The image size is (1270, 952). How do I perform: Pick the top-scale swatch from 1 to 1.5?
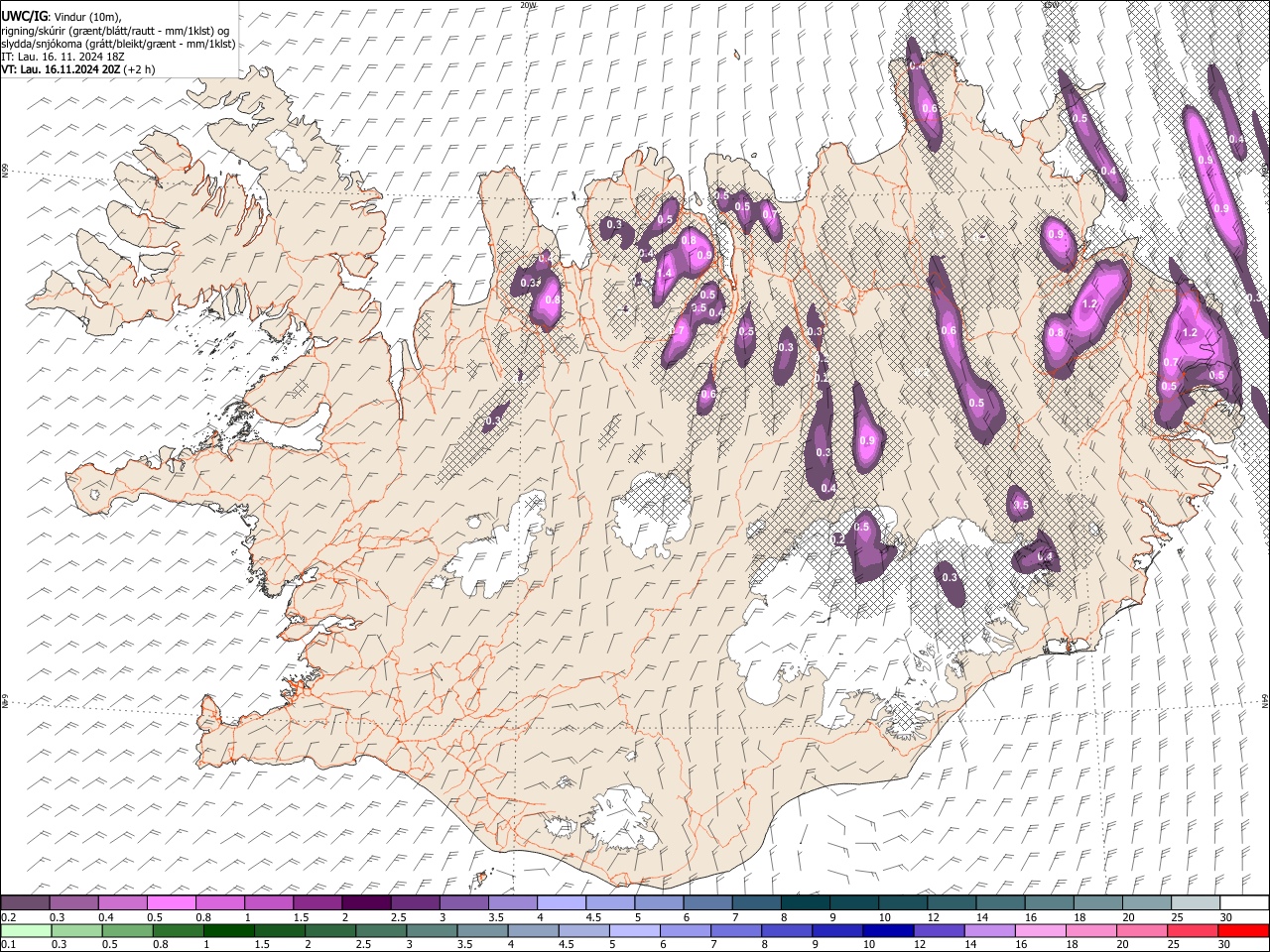point(268,903)
